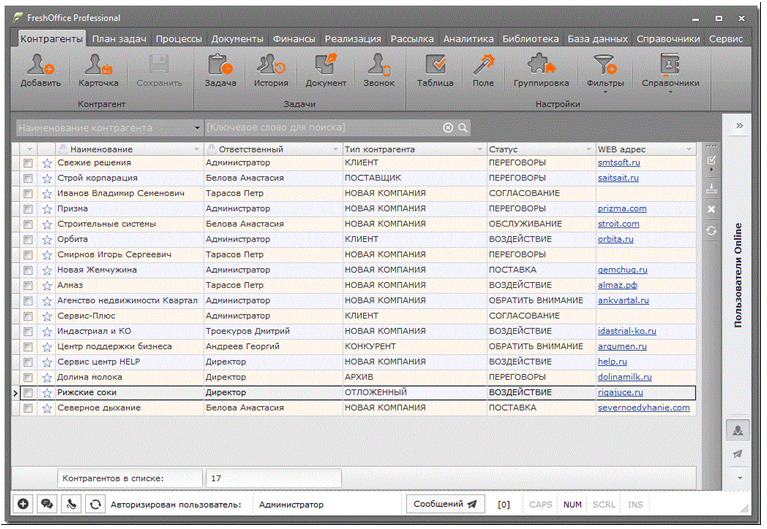Tick the checkbox for Свежие решения row
Image resolution: width=767 pixels, height=529 pixels.
[x=28, y=162]
